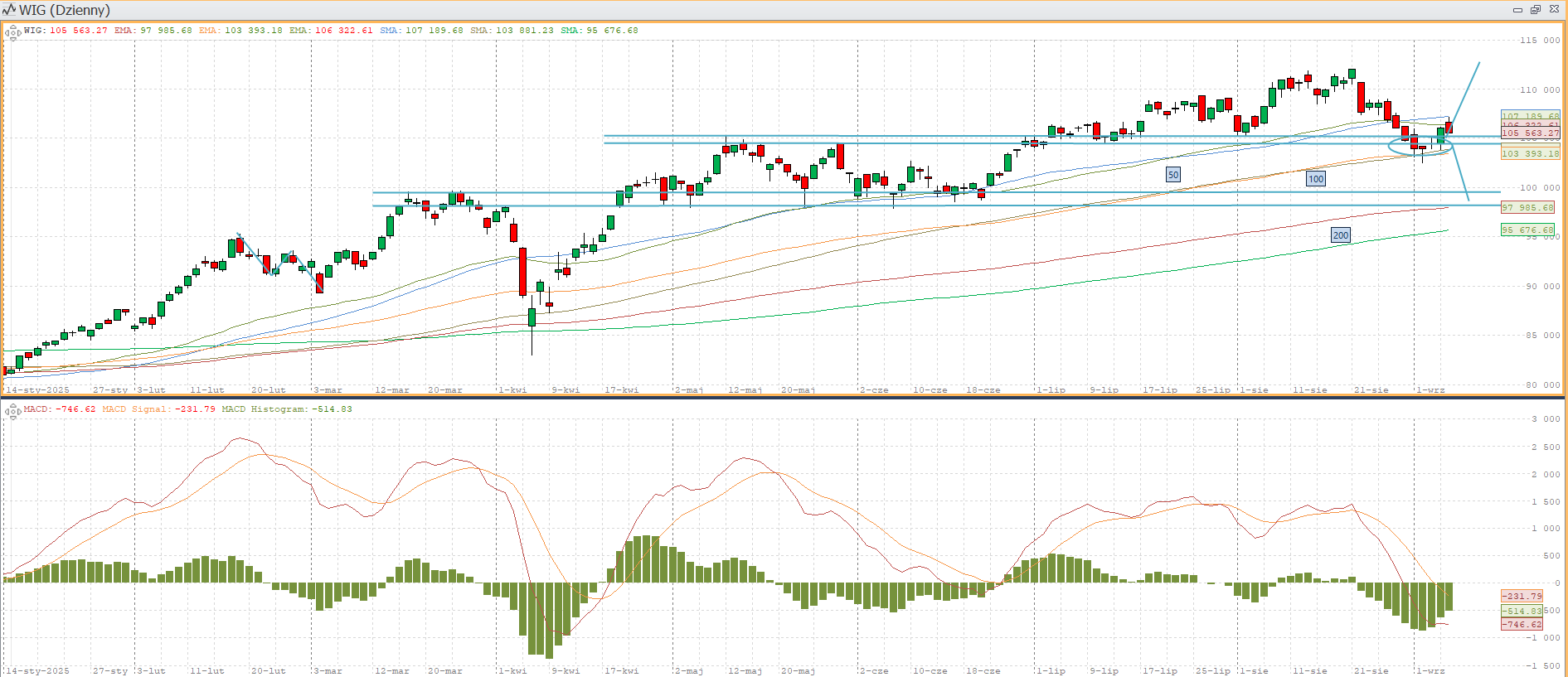Click the MACD Signal legend label
Screen dimensions: 1568x677
158,409
